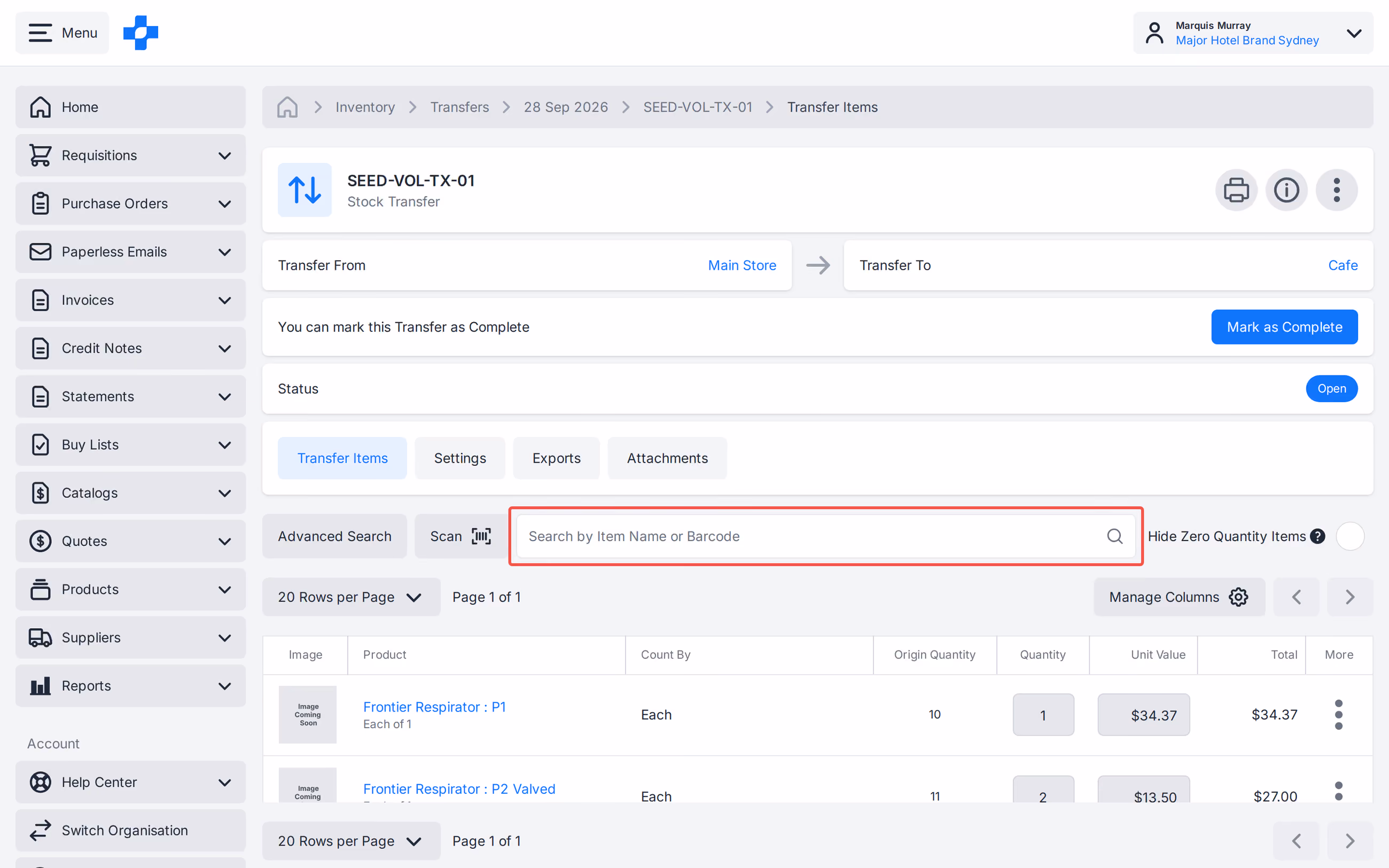Viewport: 1389px width, 868px height.
Task: Click the Mark as Complete button
Action: 1284,327
